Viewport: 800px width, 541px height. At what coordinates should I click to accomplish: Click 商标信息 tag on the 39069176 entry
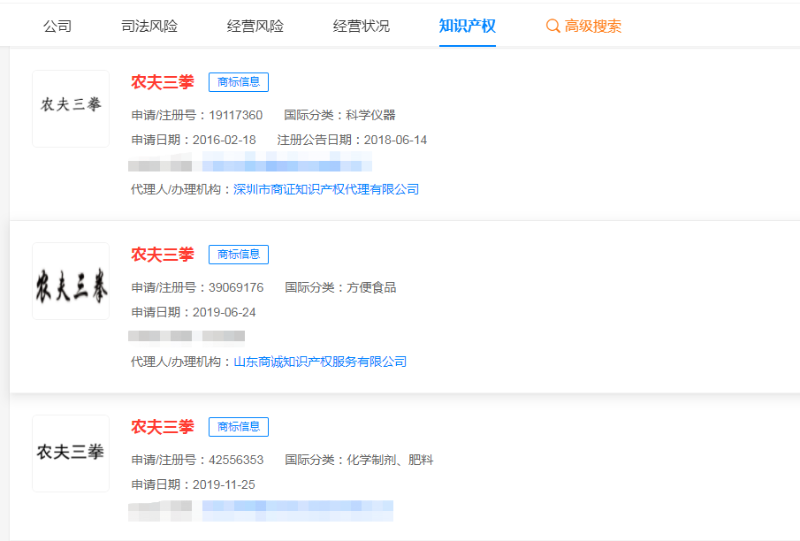point(239,255)
